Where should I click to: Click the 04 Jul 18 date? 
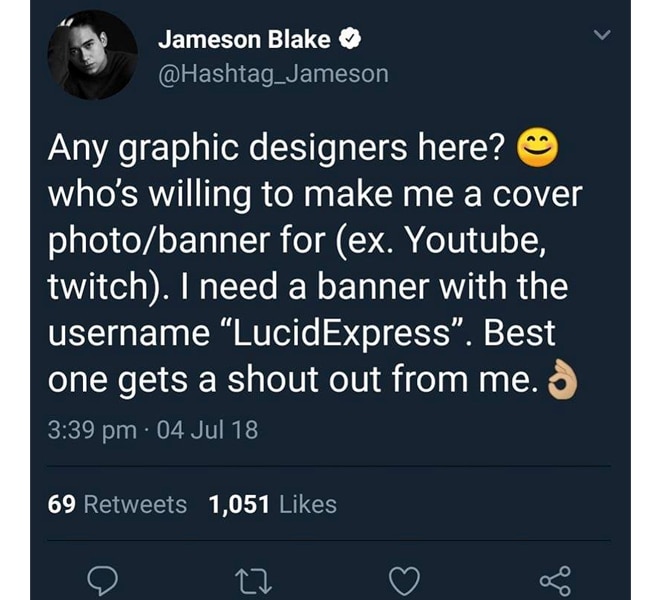207,430
